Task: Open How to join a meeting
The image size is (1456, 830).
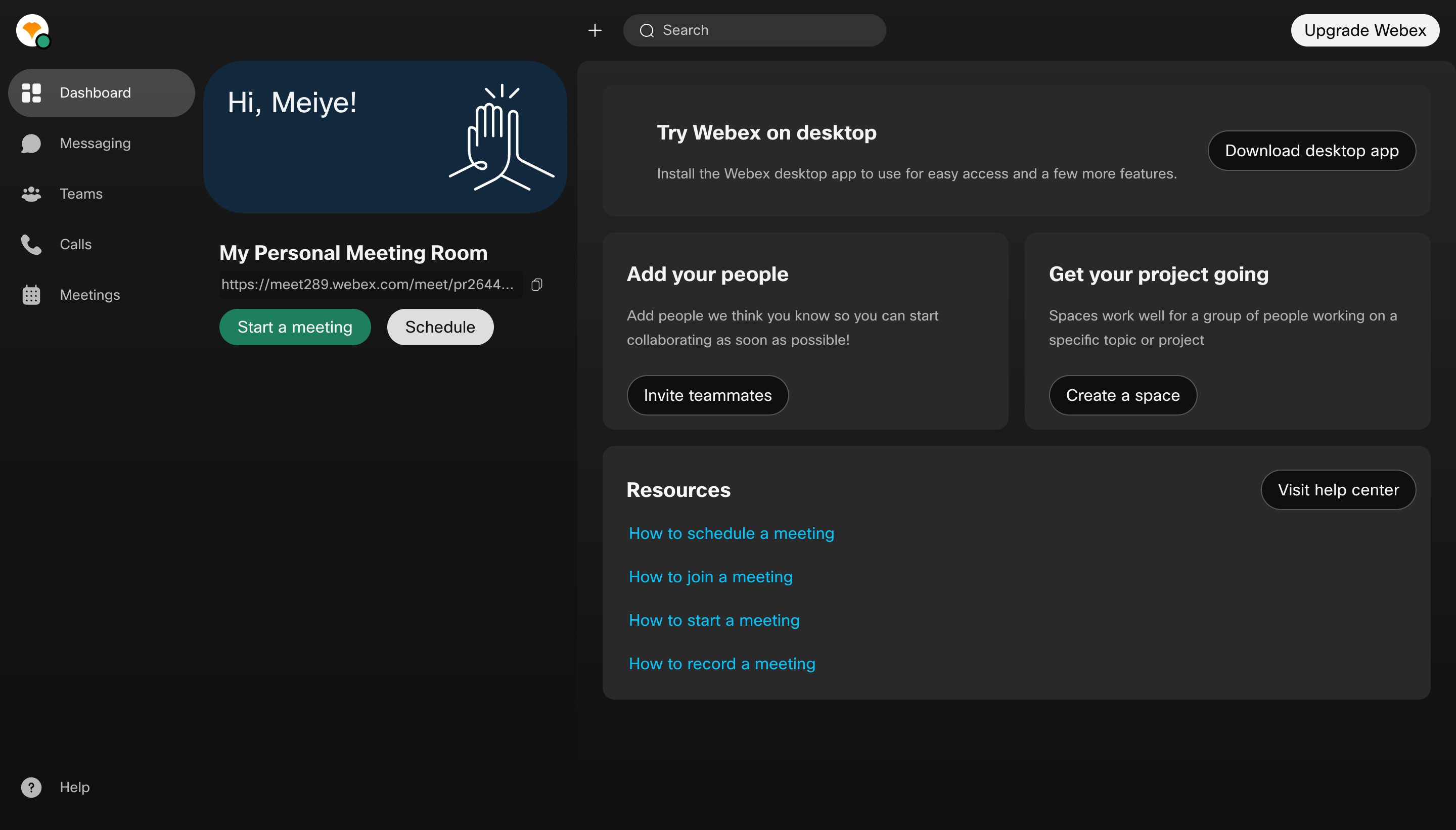Action: (x=710, y=576)
